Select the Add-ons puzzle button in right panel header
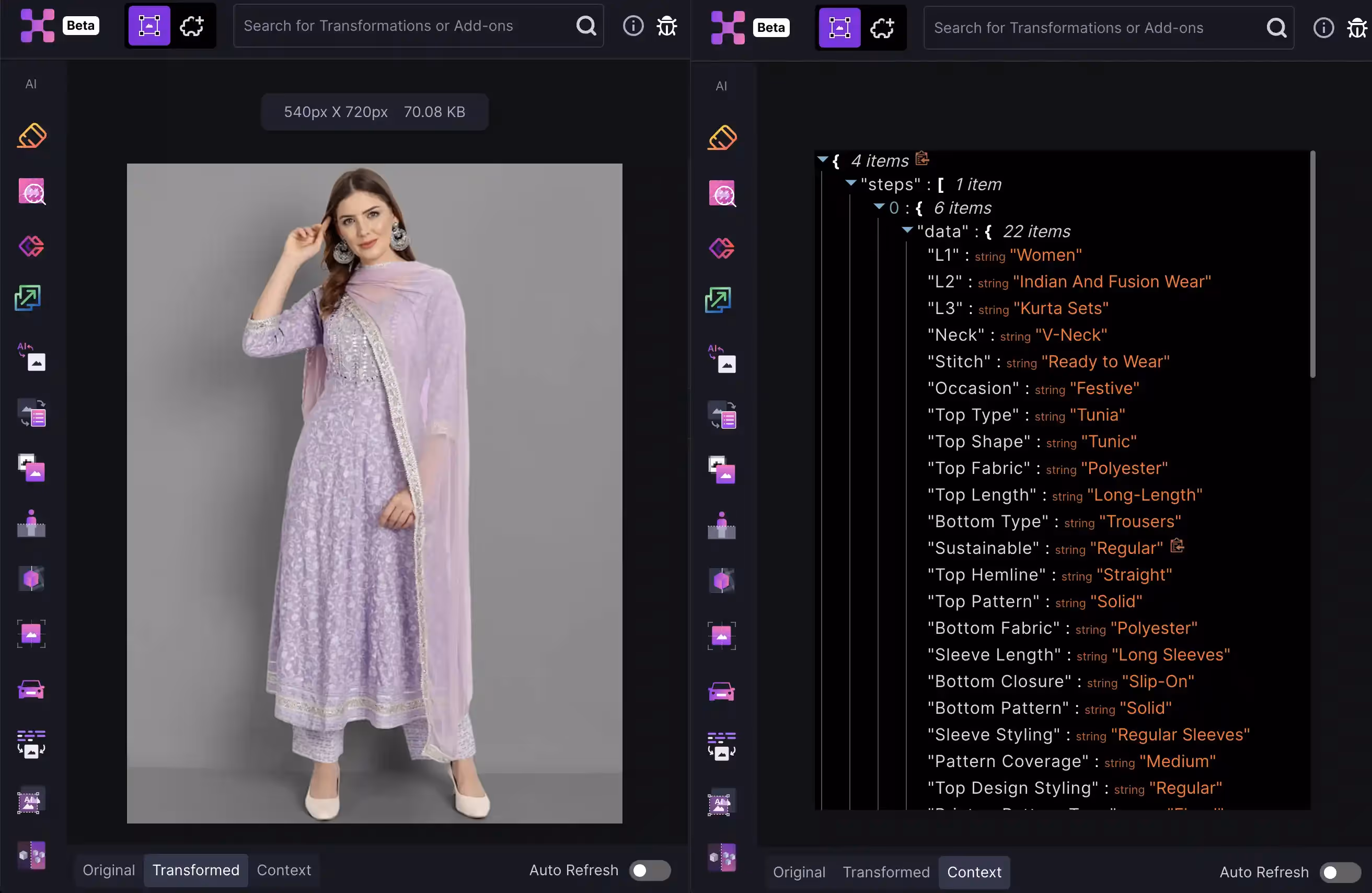This screenshot has width=1372, height=893. pyautogui.click(x=882, y=28)
